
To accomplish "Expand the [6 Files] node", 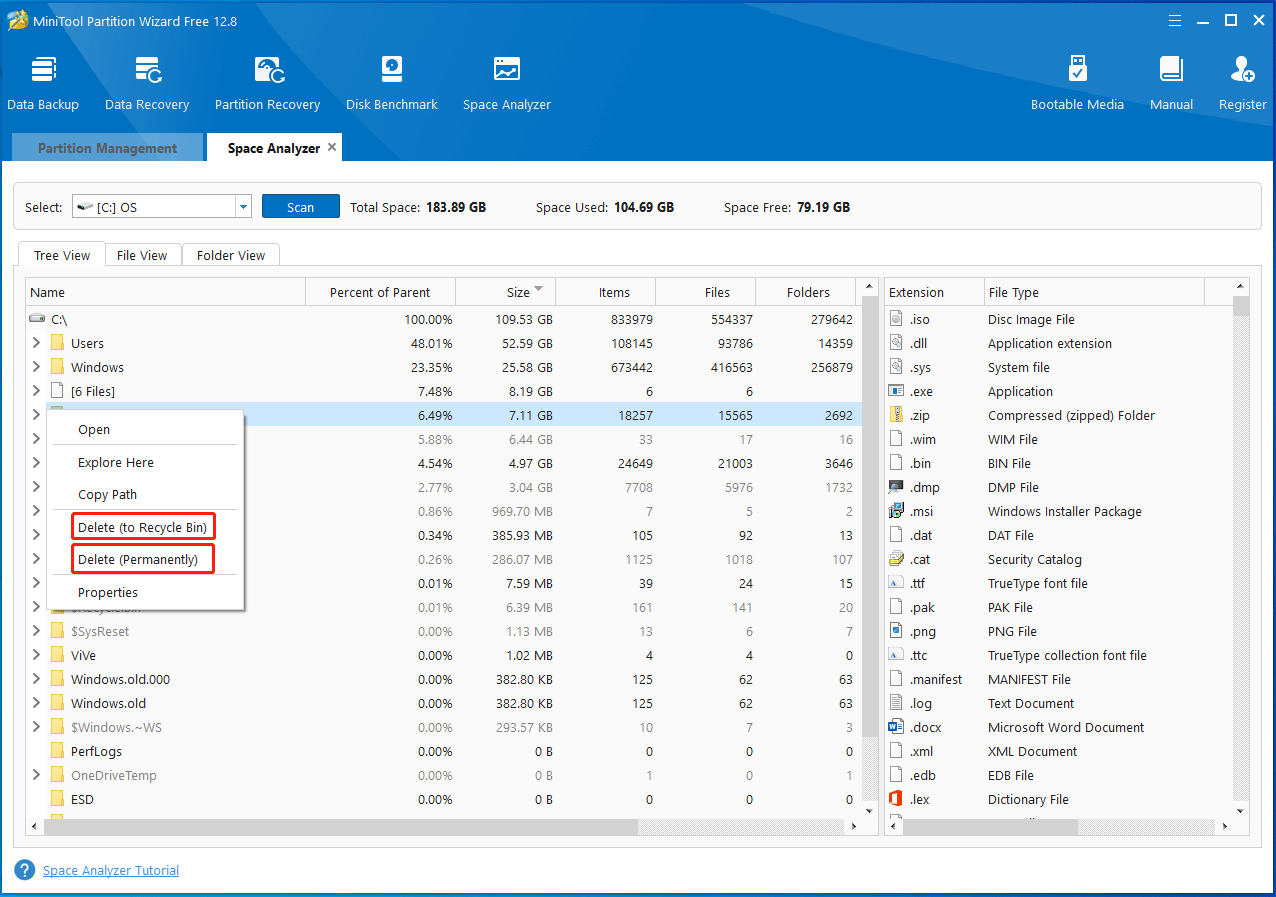I will click(x=36, y=391).
